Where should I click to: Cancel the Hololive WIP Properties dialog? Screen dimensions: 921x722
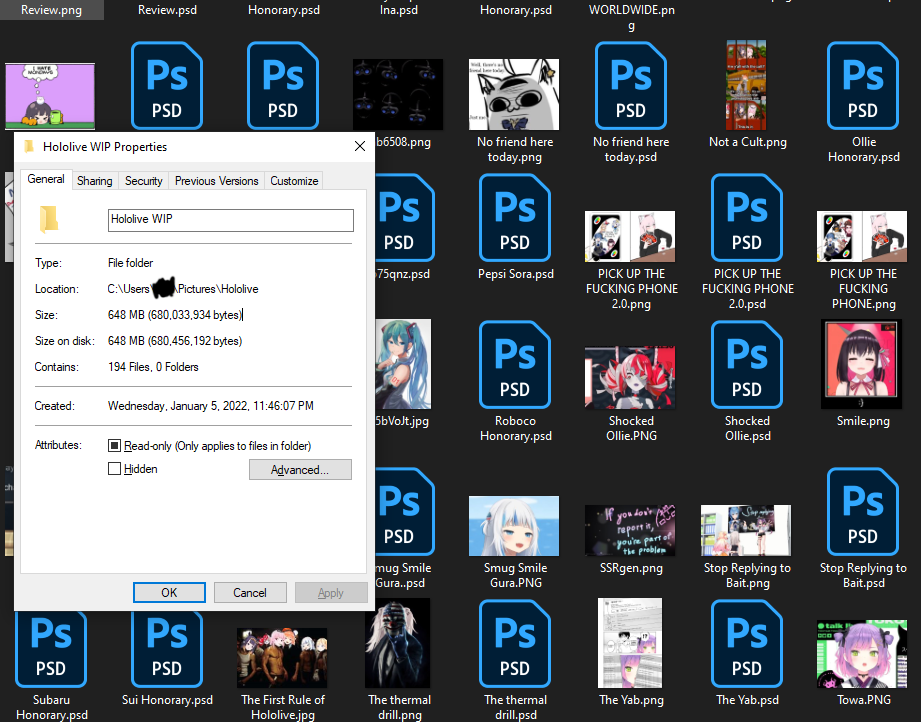250,592
